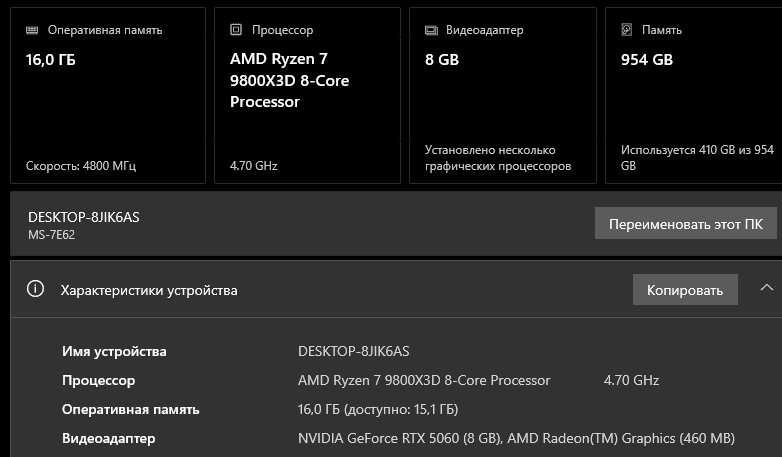Click the Видеоадаптер card icon
Screen dimensions: 782x457
tap(431, 30)
